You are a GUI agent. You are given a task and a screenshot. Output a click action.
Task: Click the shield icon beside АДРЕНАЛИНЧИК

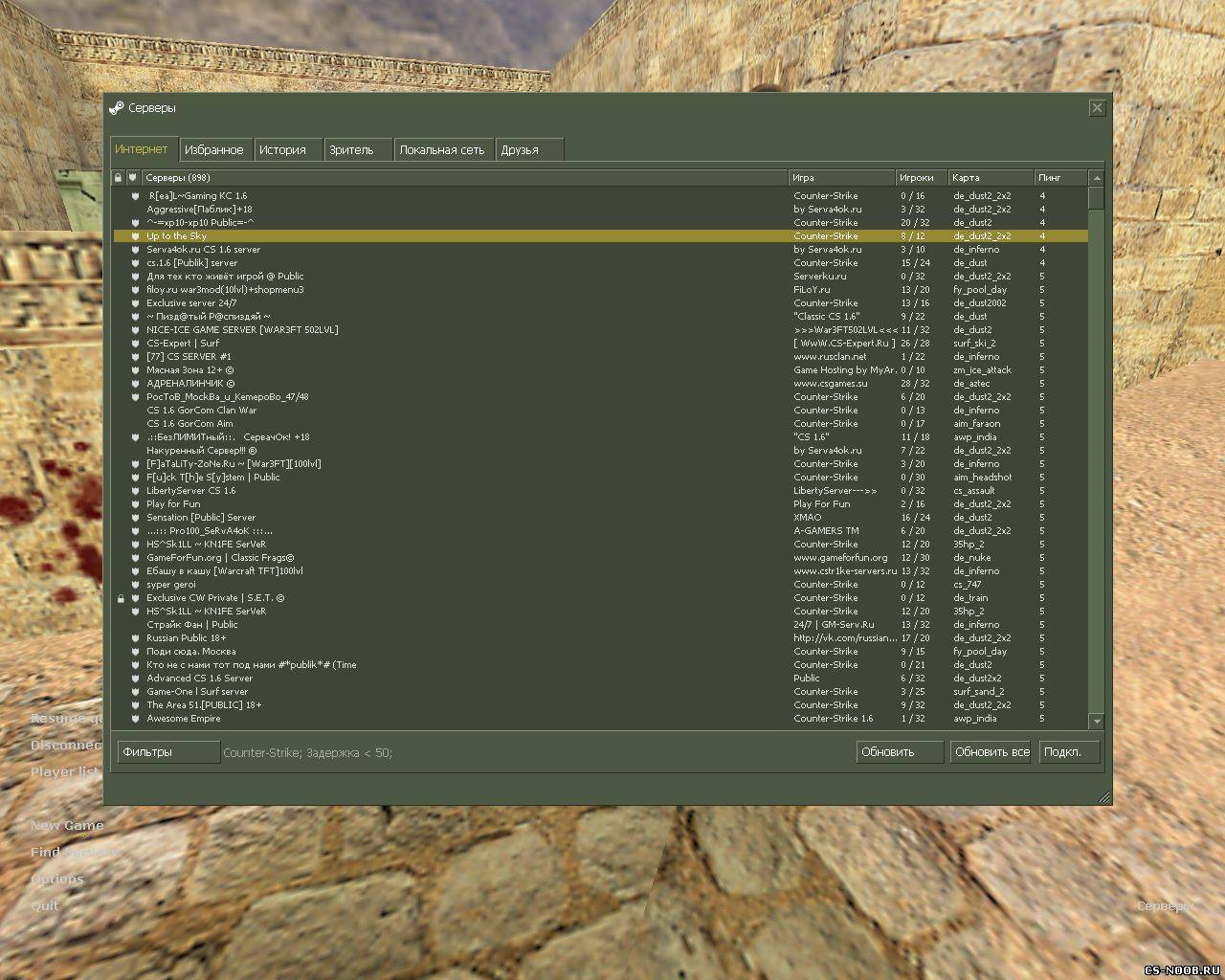[135, 384]
